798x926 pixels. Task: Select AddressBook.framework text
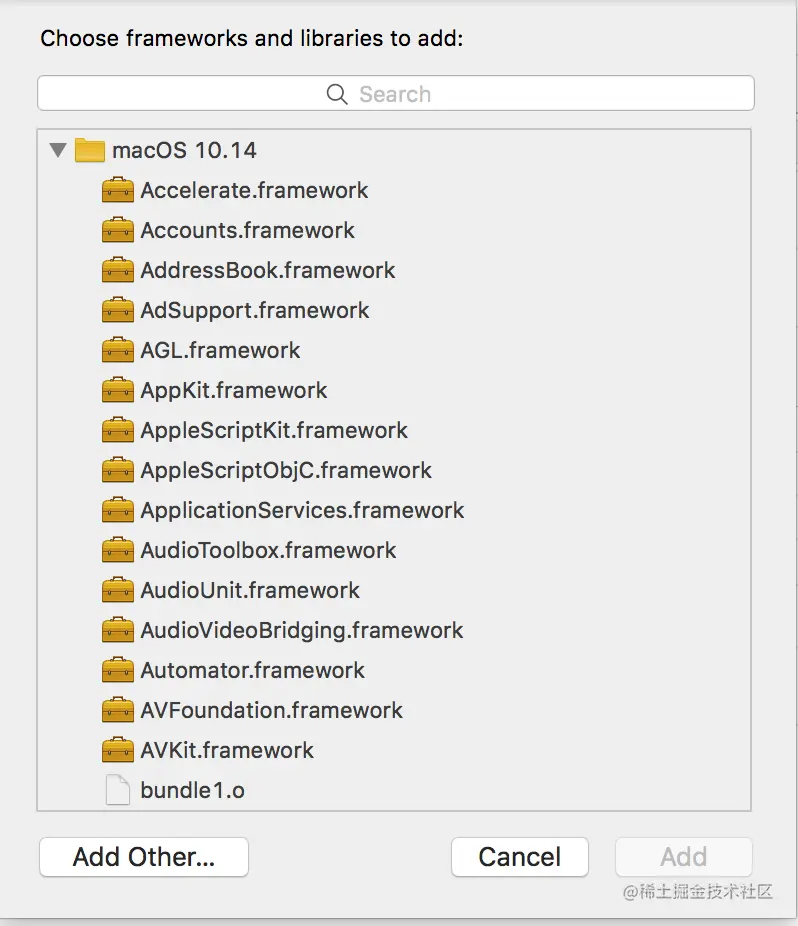[268, 270]
